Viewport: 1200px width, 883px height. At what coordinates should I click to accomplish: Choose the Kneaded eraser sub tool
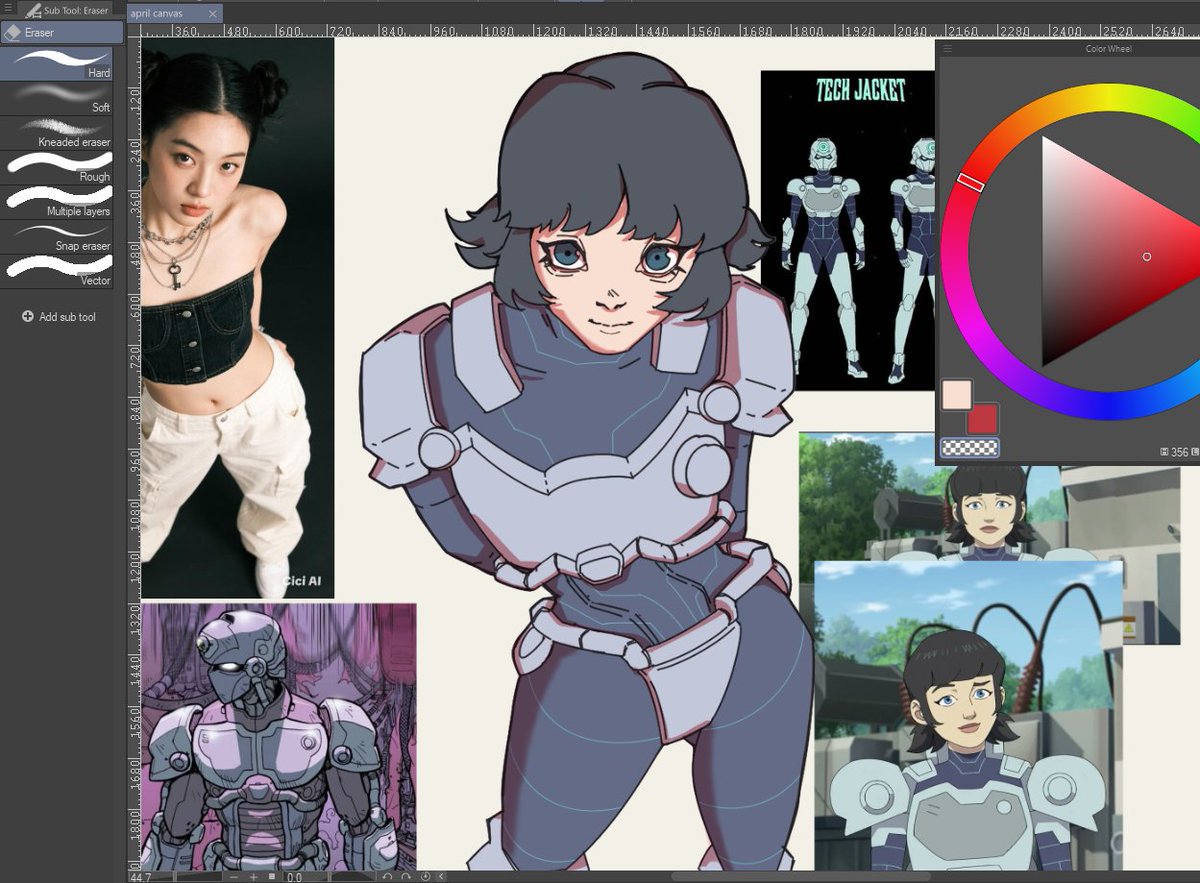tap(56, 133)
